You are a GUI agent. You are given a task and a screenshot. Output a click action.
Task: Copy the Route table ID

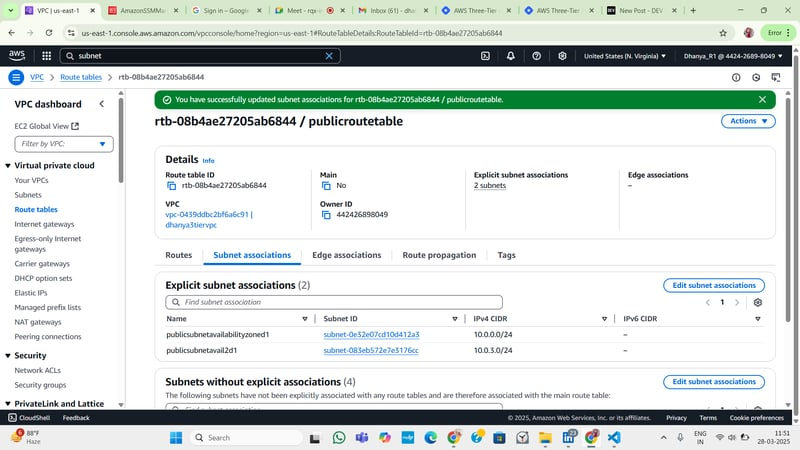point(171,186)
